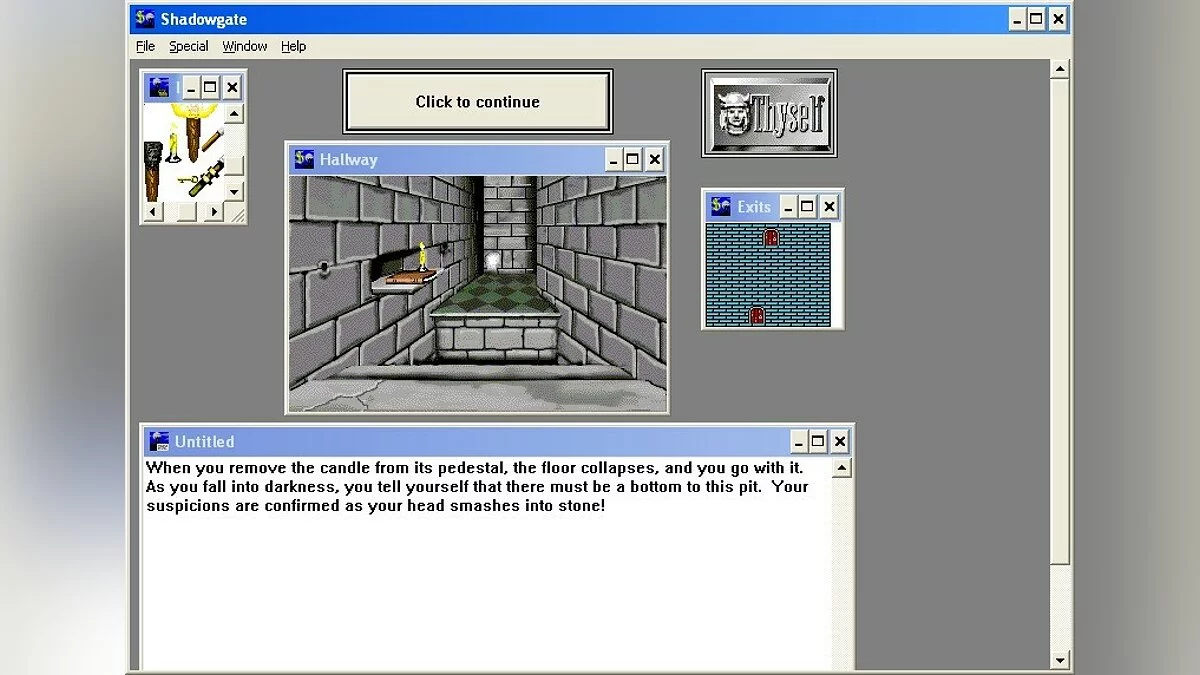The width and height of the screenshot is (1200, 675).
Task: Click inventory vertical scrollbar down arrow
Action: click(234, 192)
